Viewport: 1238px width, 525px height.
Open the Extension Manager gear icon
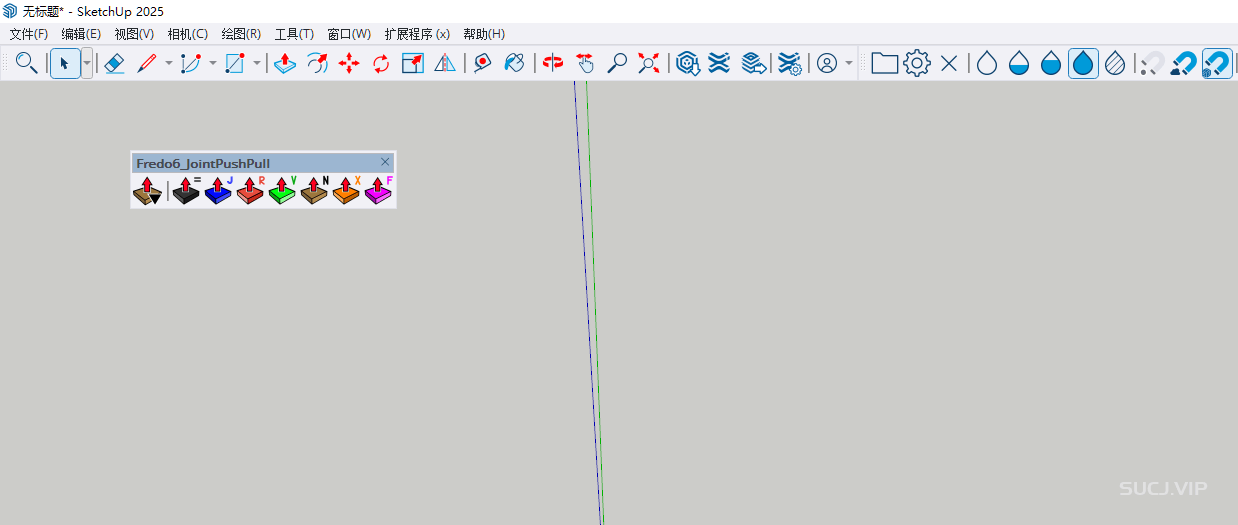pyautogui.click(x=790, y=63)
